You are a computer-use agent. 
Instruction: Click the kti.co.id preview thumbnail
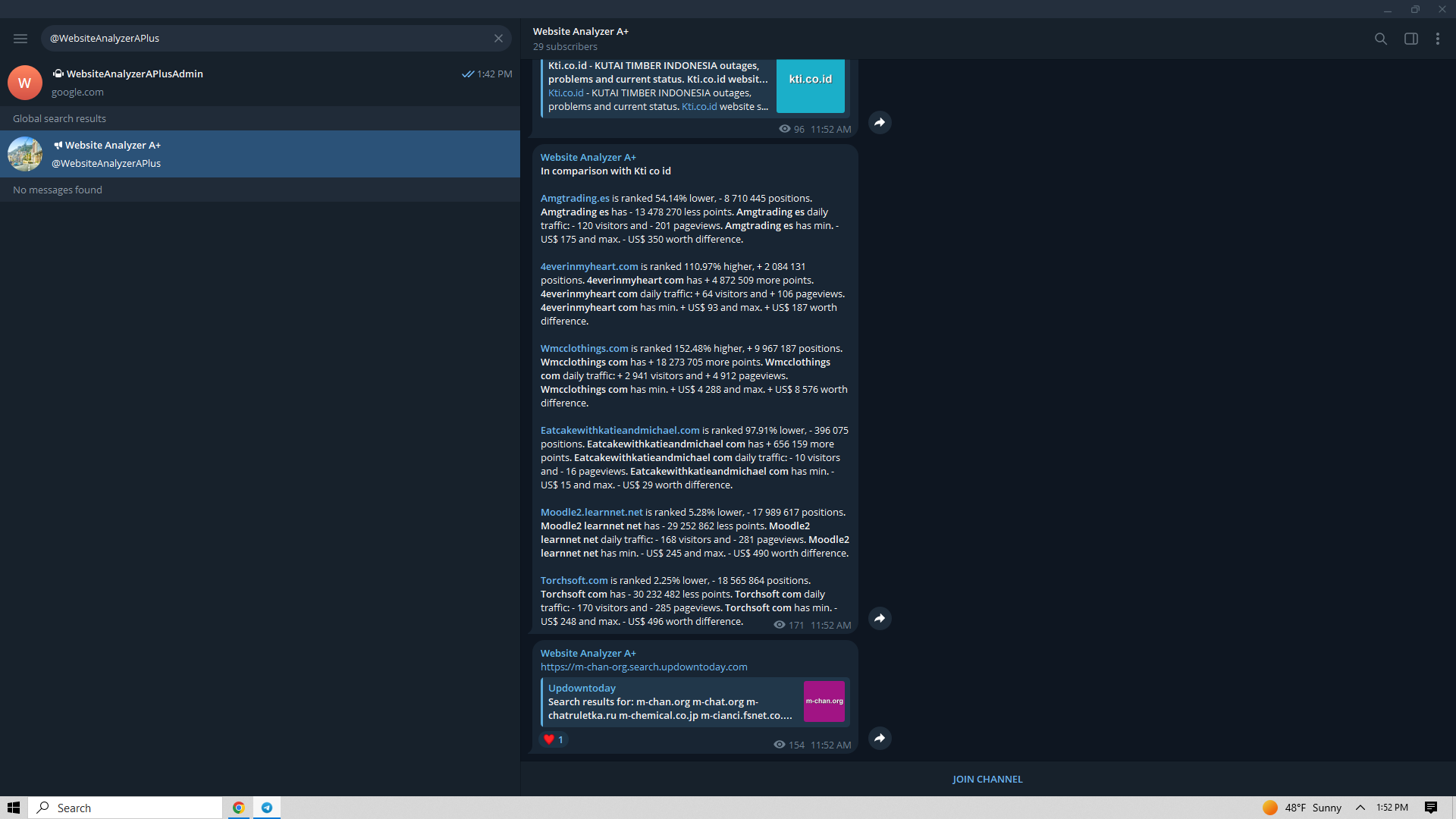tap(811, 86)
